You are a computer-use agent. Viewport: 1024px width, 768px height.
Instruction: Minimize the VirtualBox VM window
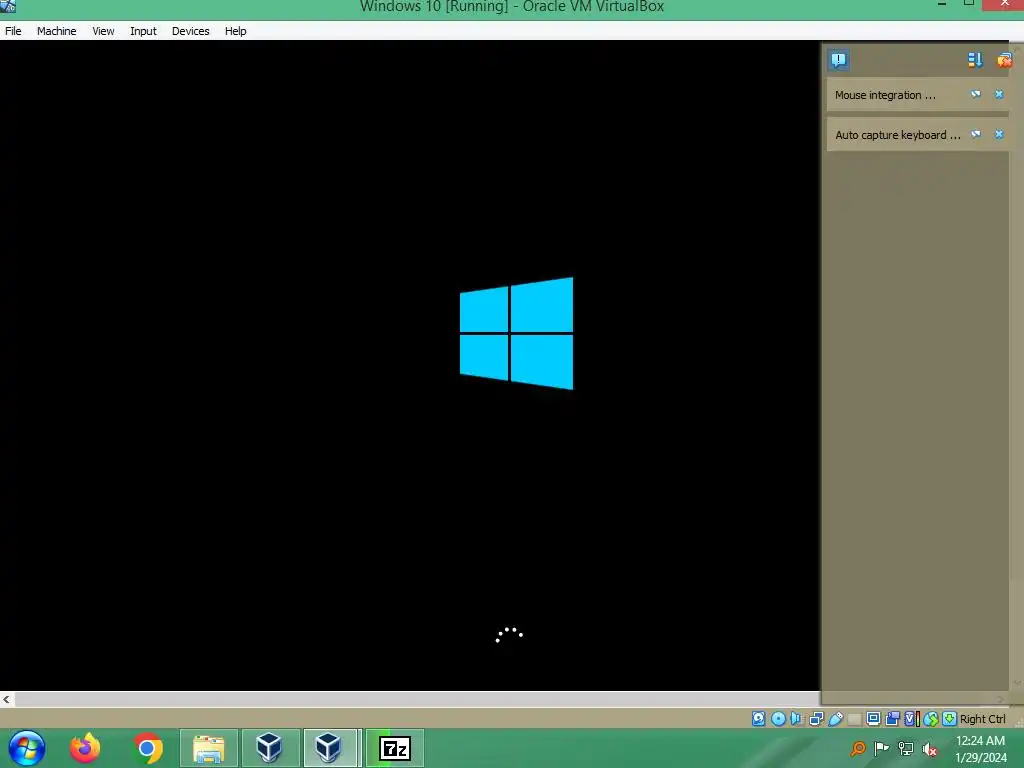tap(942, 4)
